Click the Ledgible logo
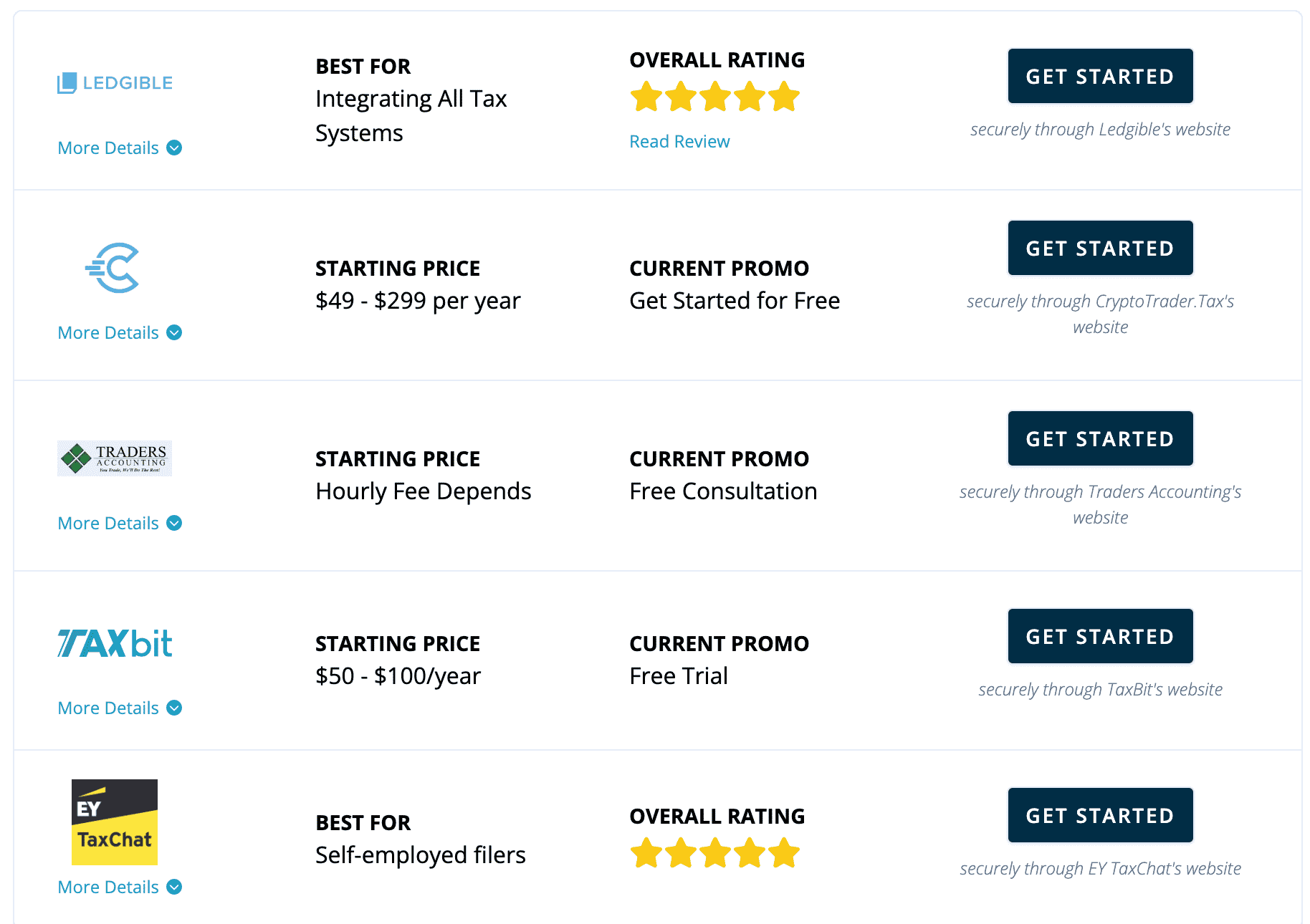This screenshot has height=924, width=1310. (115, 83)
